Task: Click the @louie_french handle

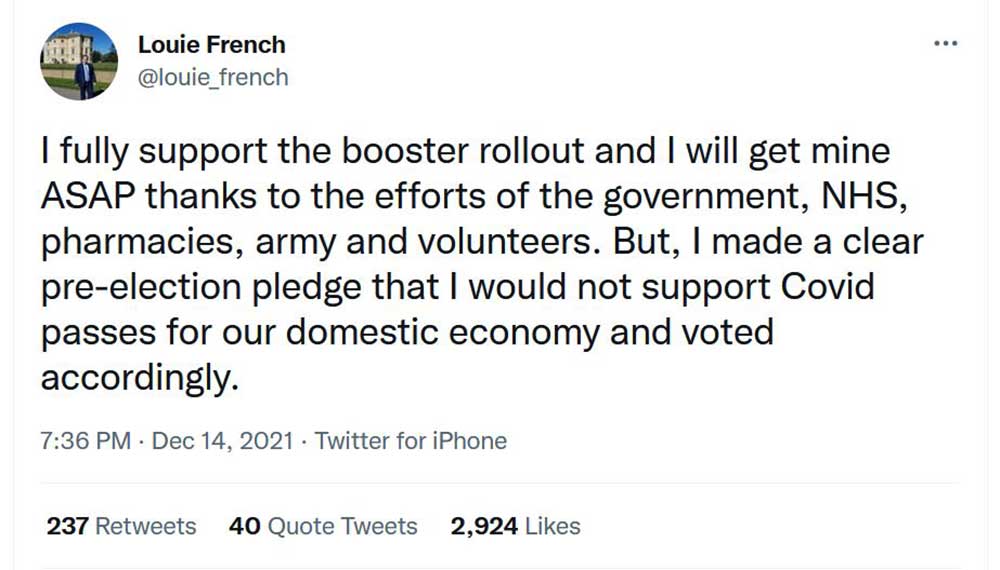Action: (x=211, y=77)
